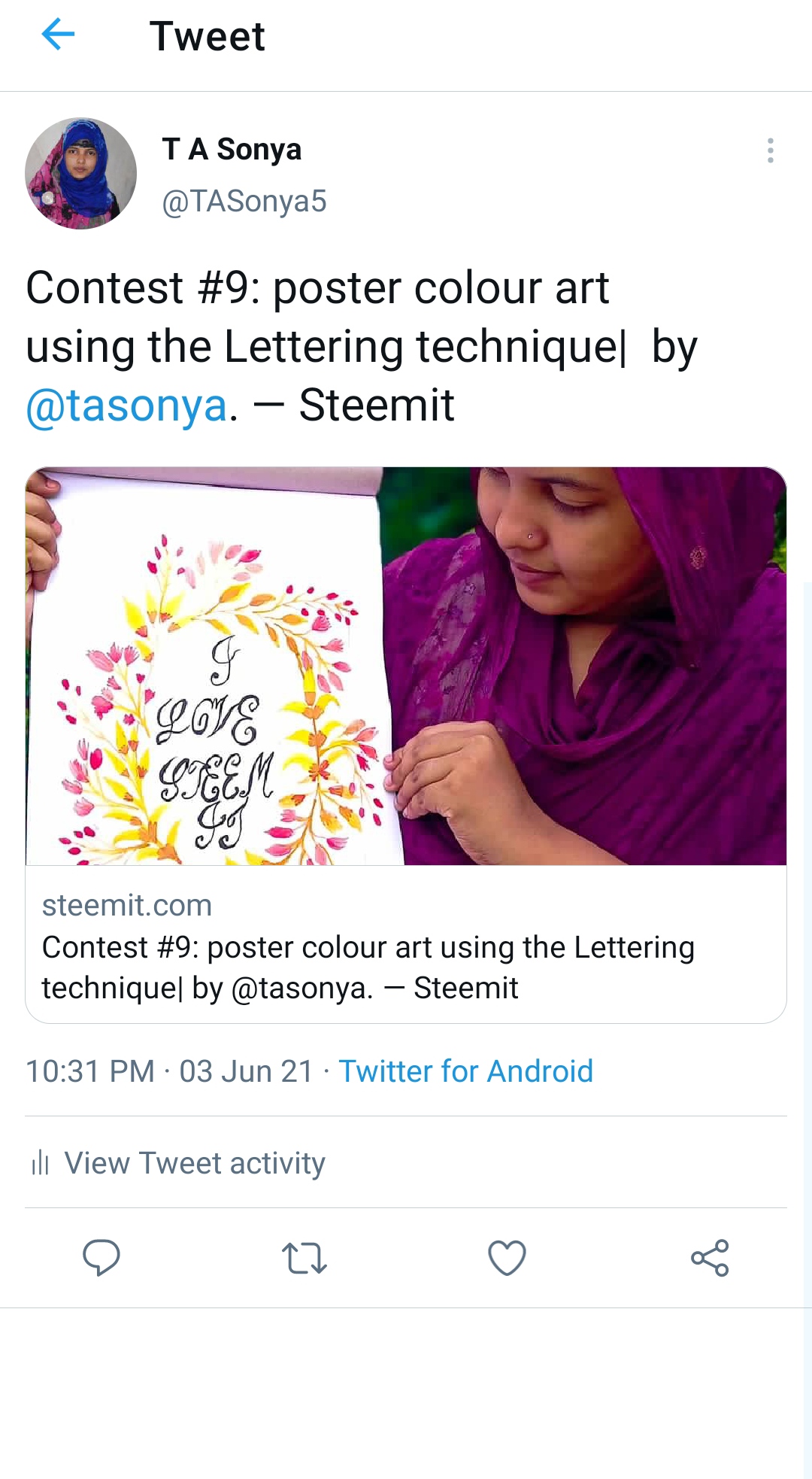The height and width of the screenshot is (1479, 812).
Task: Tap the back arrow icon
Action: tap(58, 35)
